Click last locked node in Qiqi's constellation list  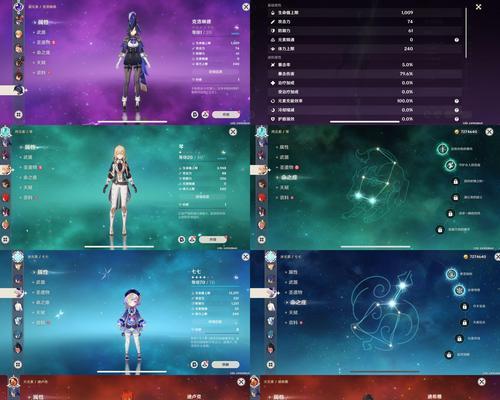(x=449, y=355)
